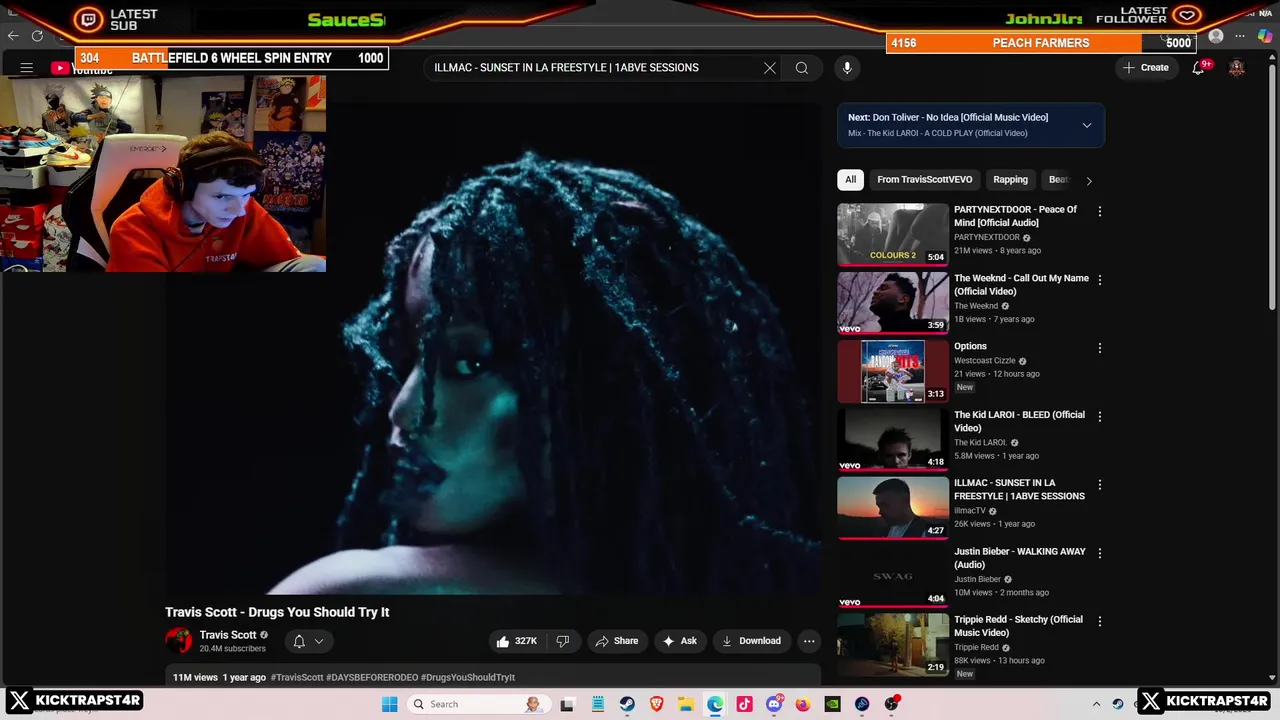Viewport: 1280px width, 720px height.
Task: Open options for Peace Of Mind video
Action: 1100,212
